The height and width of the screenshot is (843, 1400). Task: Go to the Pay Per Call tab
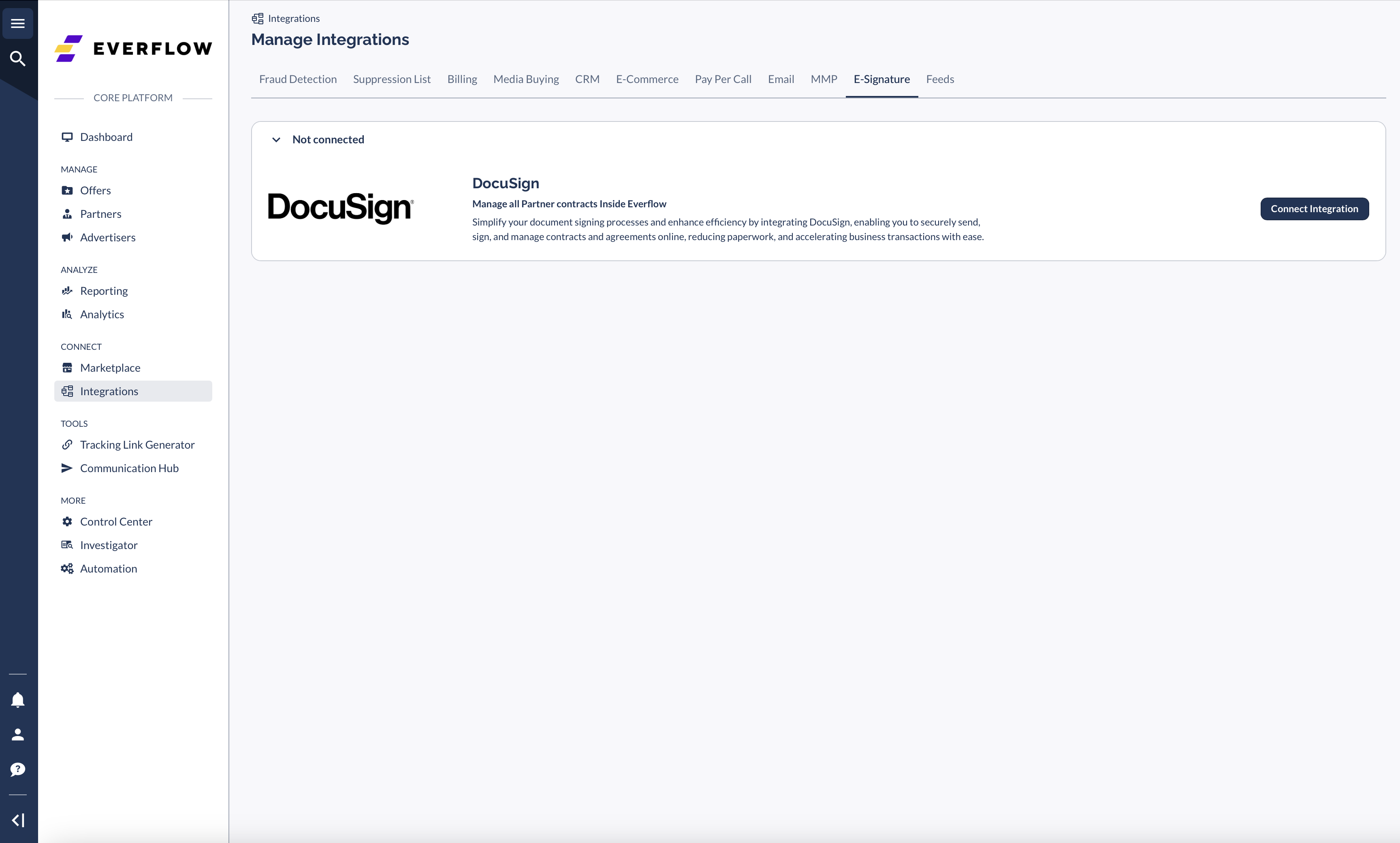pyautogui.click(x=723, y=79)
